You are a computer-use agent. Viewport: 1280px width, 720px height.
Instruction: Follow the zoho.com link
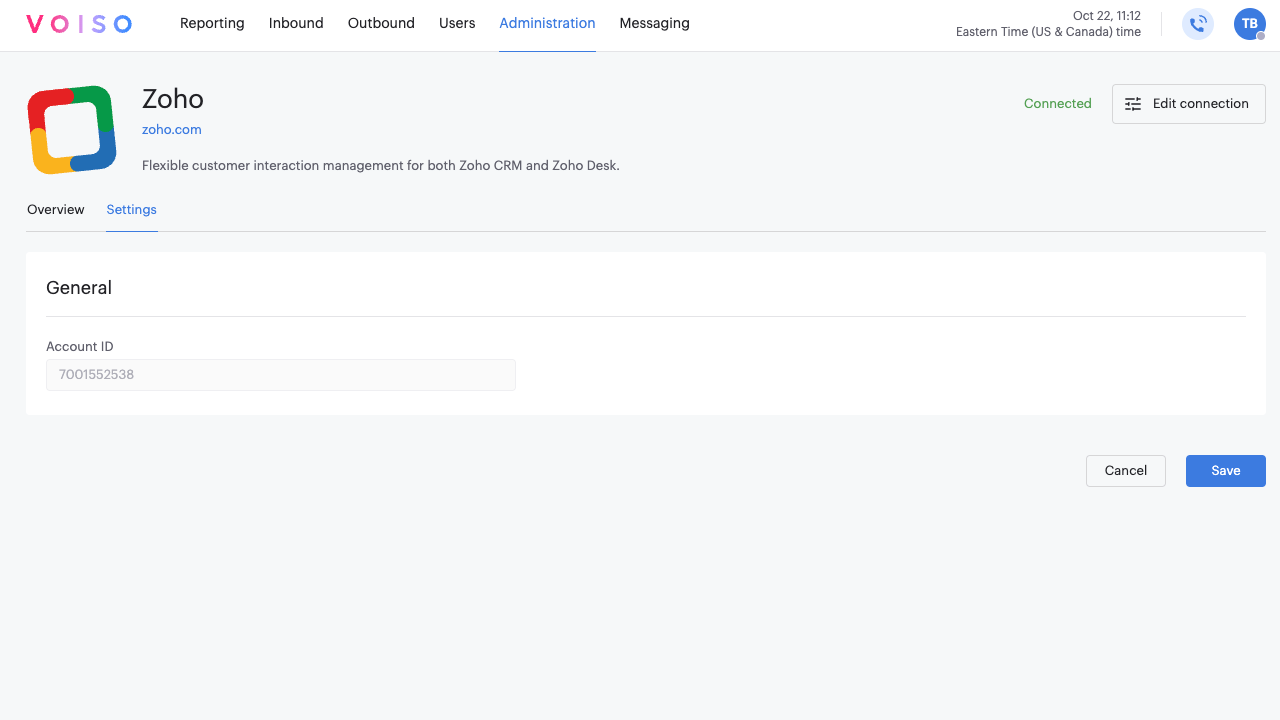[x=172, y=130]
